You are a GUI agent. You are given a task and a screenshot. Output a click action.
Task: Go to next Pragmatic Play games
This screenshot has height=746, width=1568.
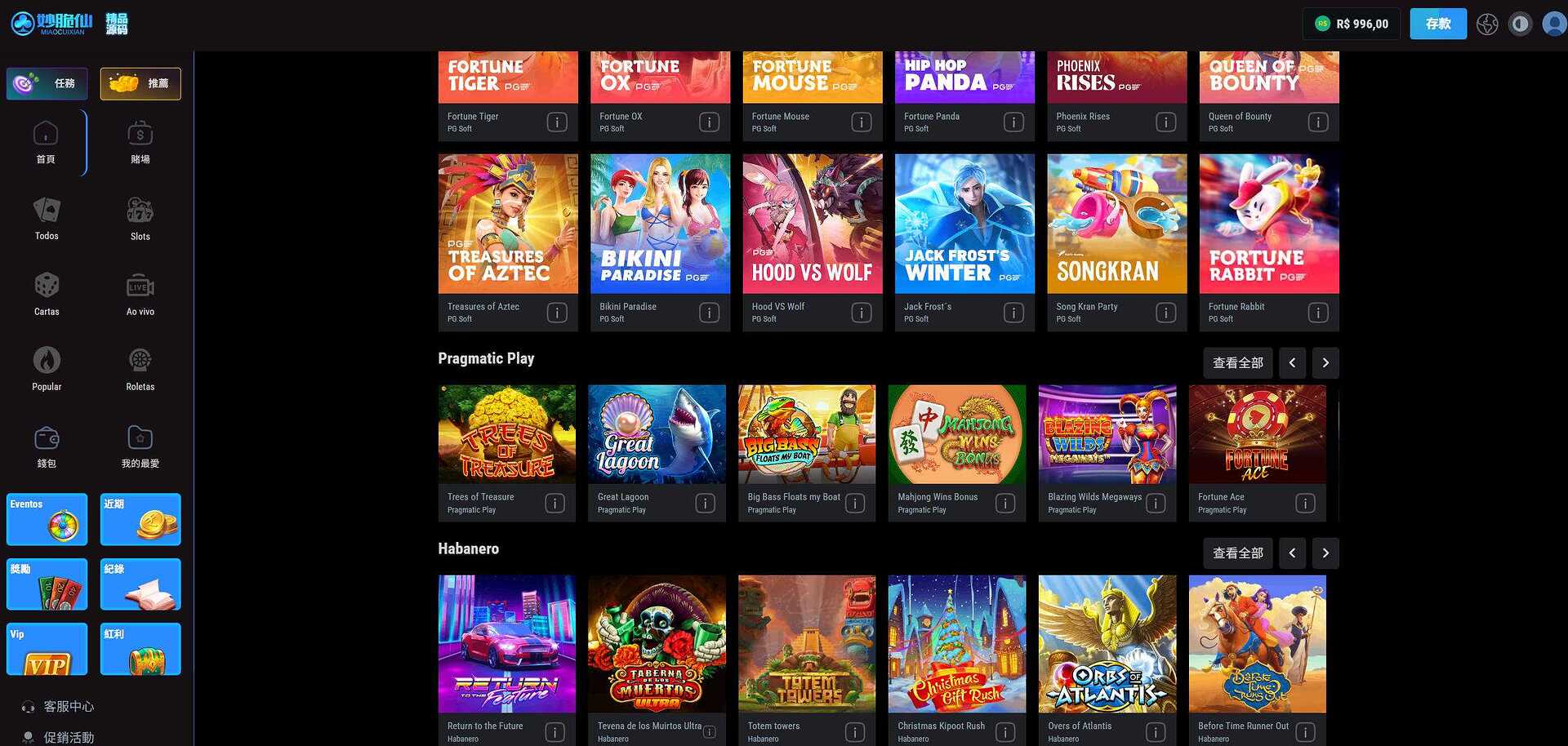click(1325, 362)
